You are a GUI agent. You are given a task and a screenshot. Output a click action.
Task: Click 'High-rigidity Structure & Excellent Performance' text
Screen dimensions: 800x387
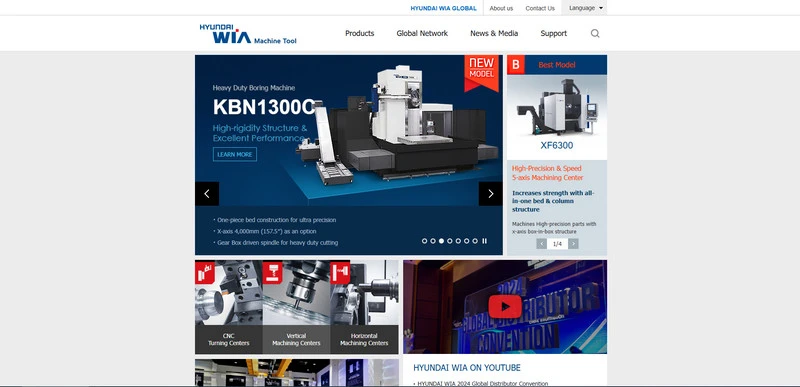click(x=260, y=133)
